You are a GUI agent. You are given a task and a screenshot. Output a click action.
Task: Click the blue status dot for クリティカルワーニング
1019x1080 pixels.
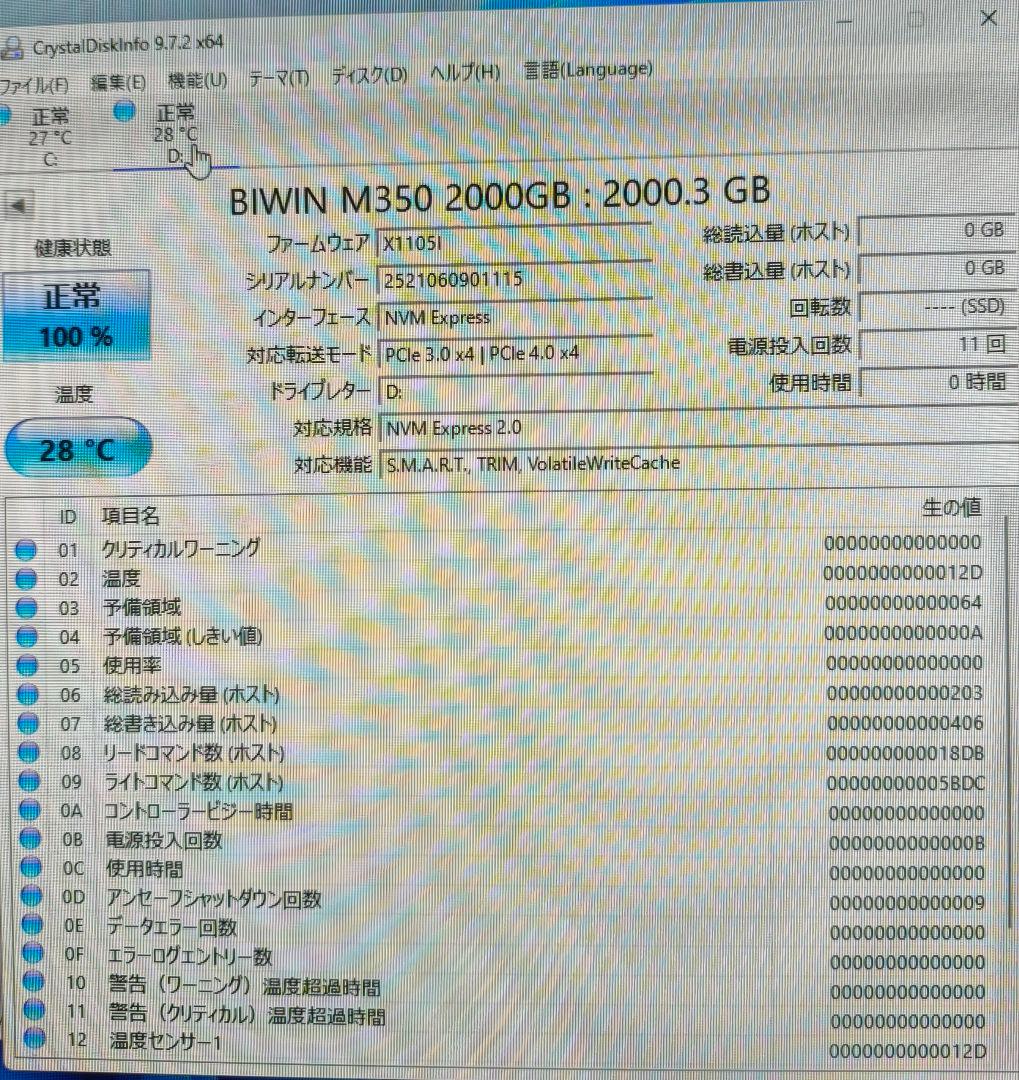[x=26, y=549]
